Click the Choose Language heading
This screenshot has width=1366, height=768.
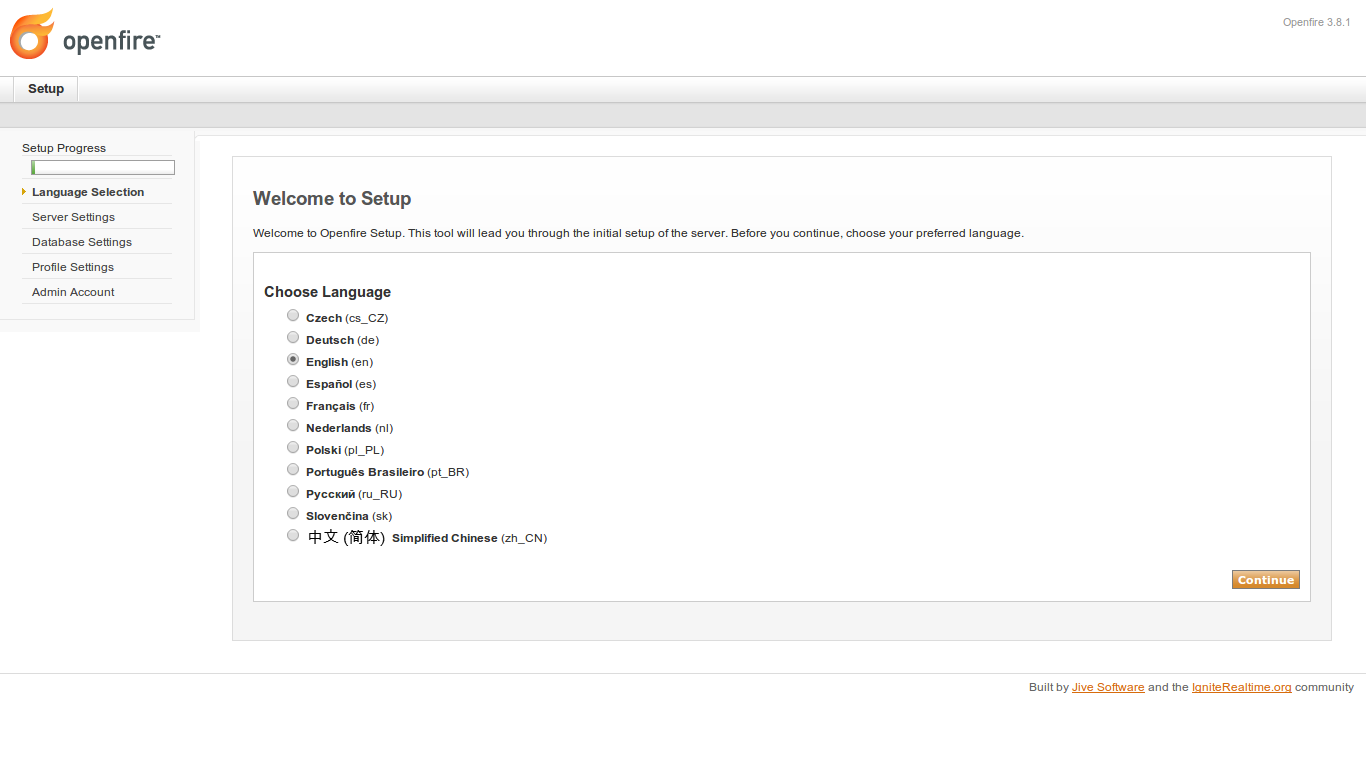pyautogui.click(x=327, y=292)
